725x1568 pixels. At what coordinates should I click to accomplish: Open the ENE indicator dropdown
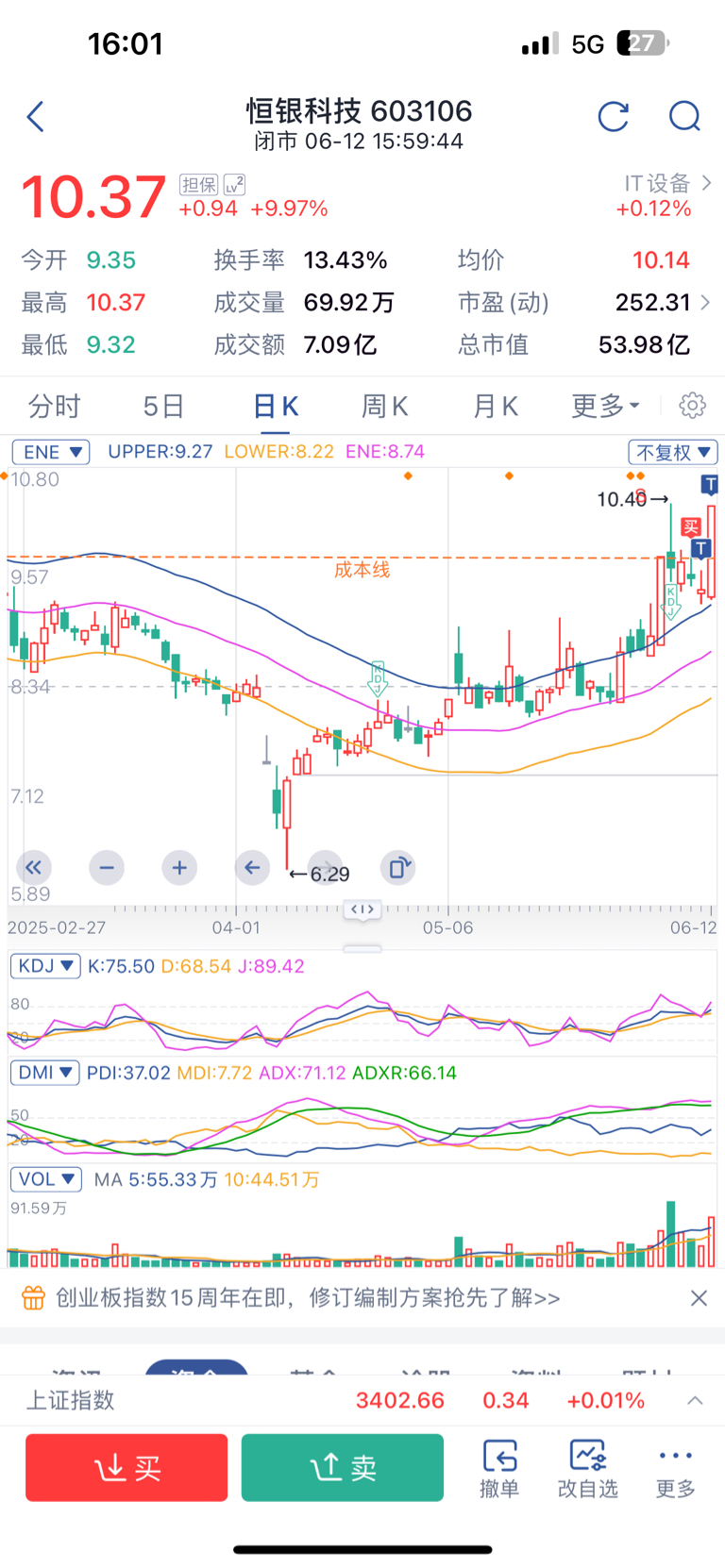pyautogui.click(x=51, y=452)
